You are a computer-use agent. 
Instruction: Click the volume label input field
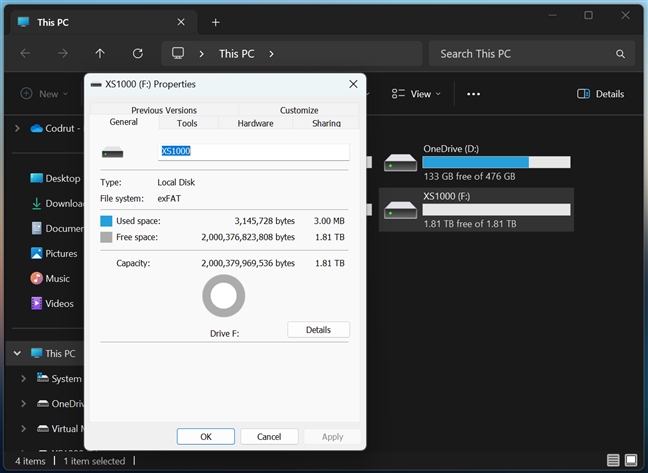pyautogui.click(x=253, y=152)
